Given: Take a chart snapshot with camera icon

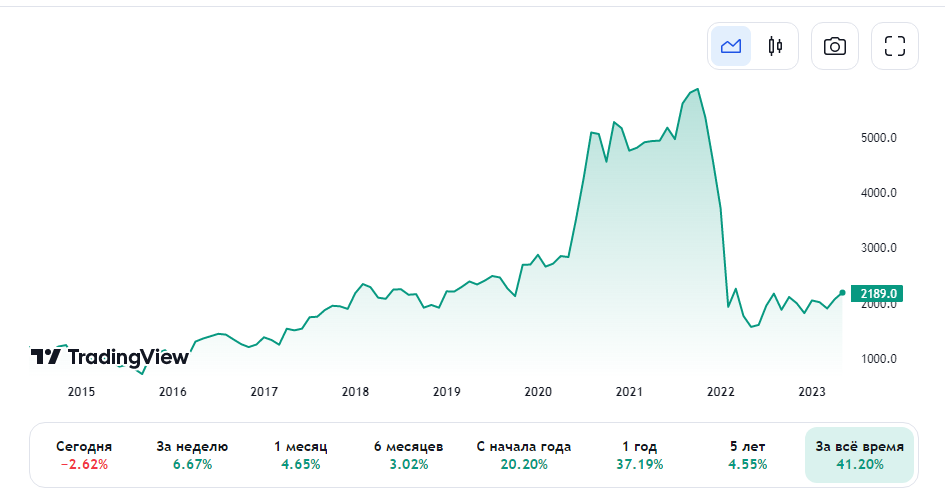Looking at the screenshot, I should 835,46.
